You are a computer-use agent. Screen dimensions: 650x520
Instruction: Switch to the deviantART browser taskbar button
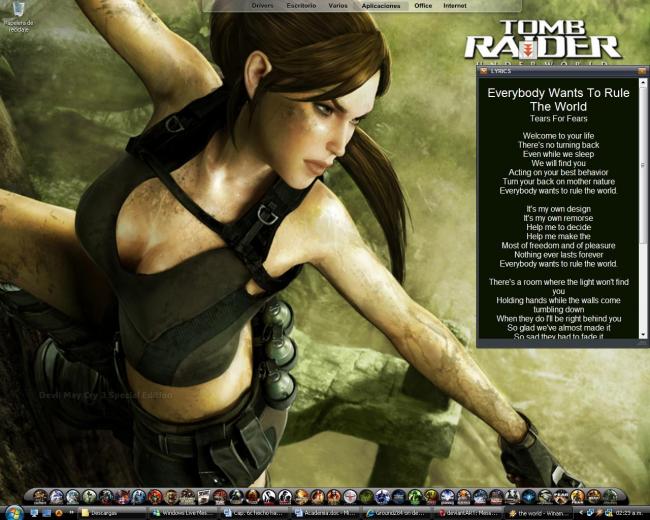tap(468, 513)
